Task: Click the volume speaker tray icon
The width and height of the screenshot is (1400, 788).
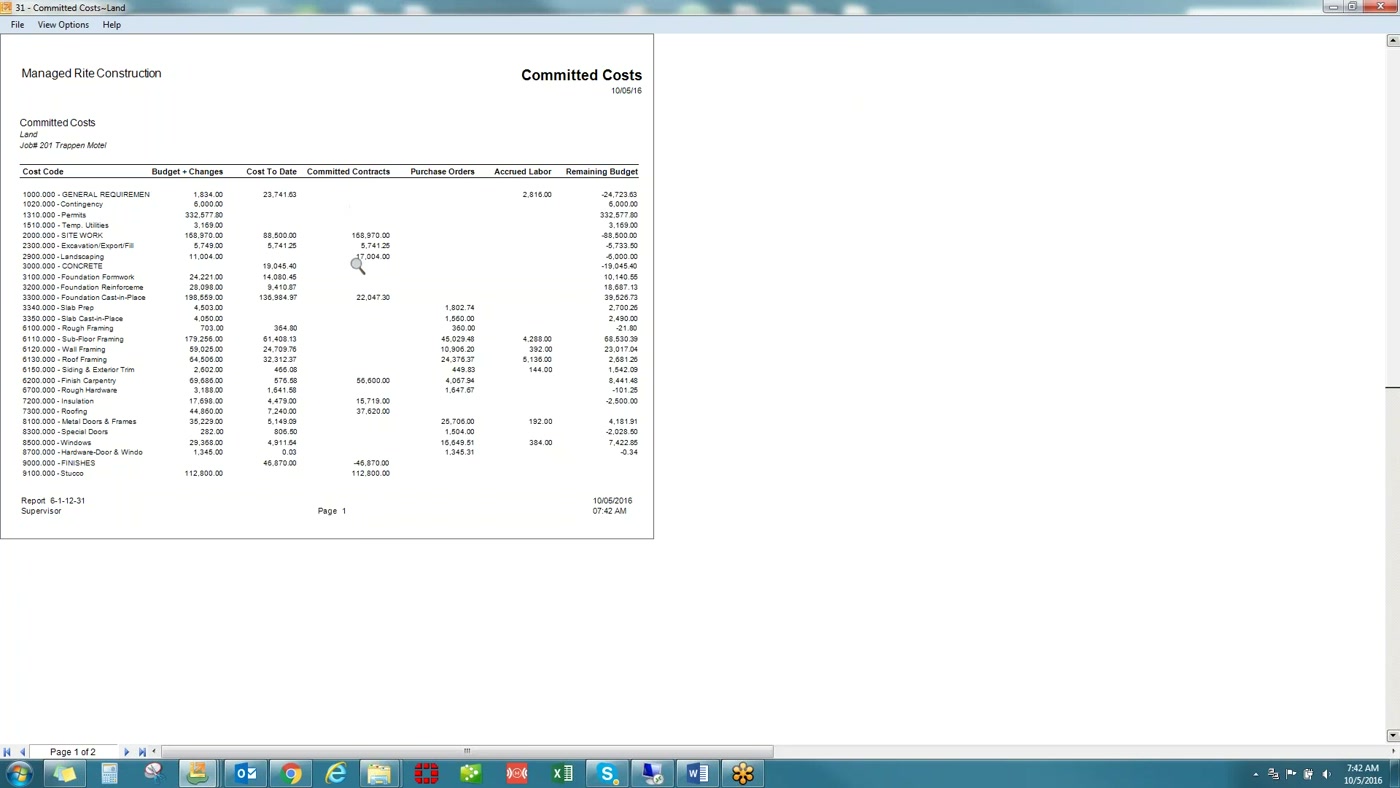Action: coord(1326,774)
